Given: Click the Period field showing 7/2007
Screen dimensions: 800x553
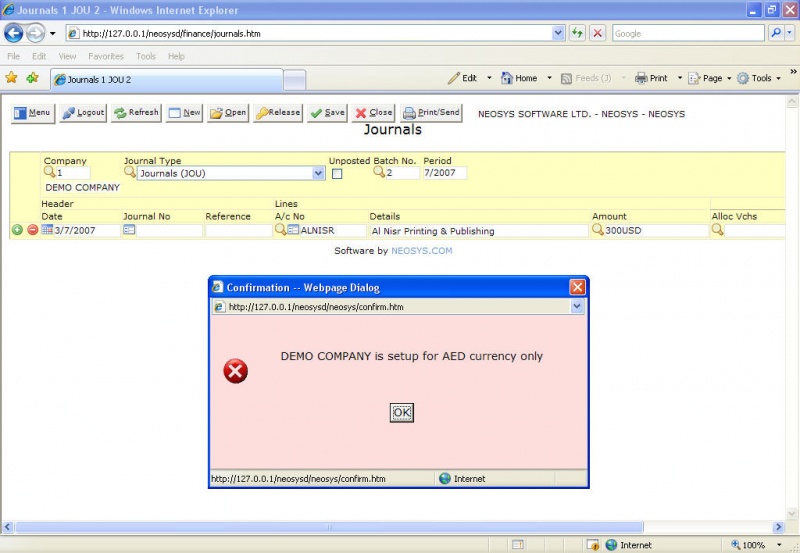Looking at the screenshot, I should click(444, 173).
